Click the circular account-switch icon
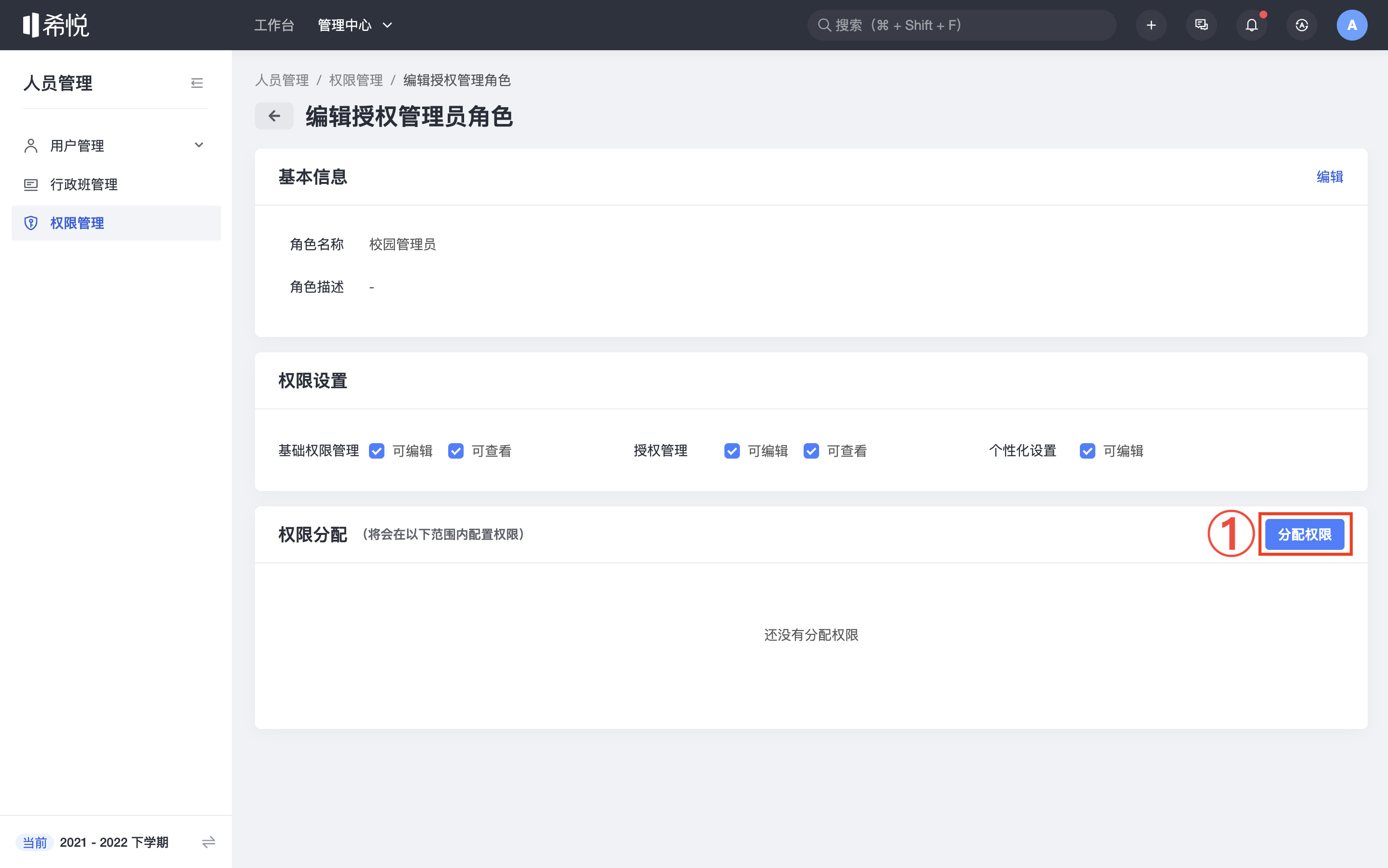The height and width of the screenshot is (868, 1388). 1301,25
